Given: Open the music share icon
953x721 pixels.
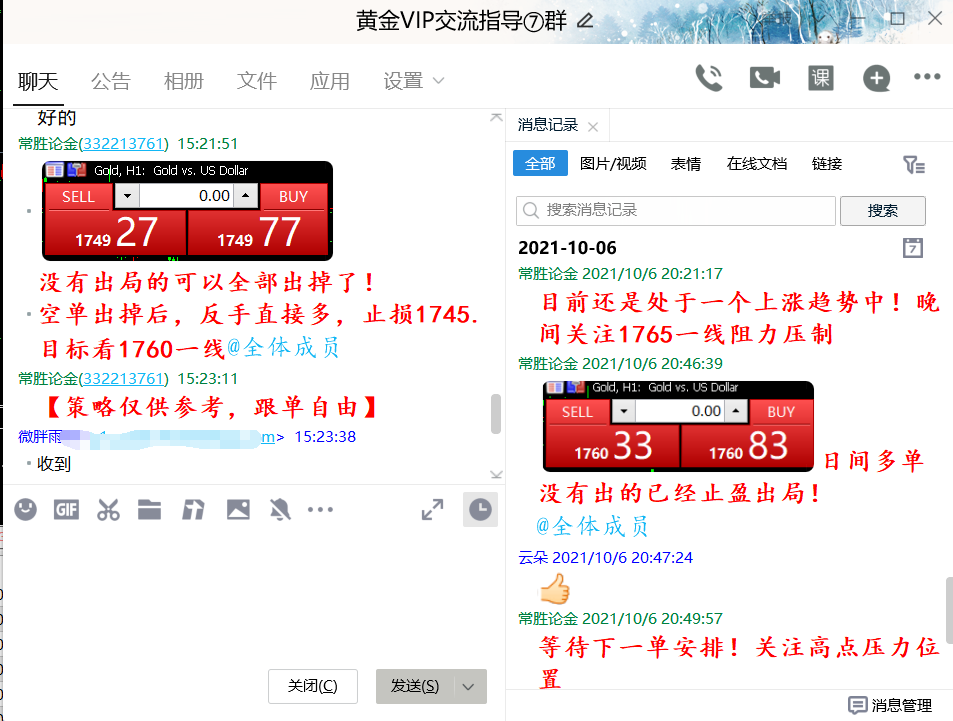Looking at the screenshot, I should point(193,509).
